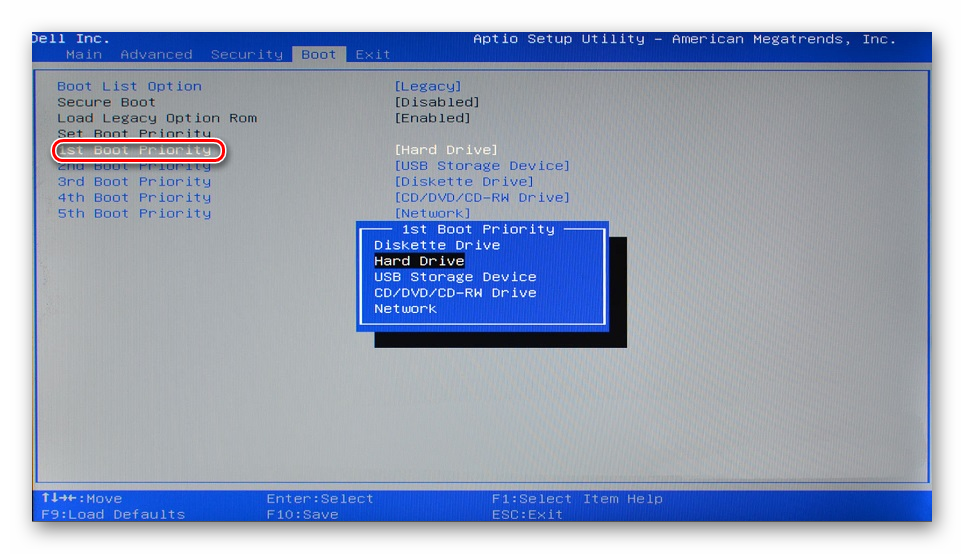Toggle Load Legacy Option Rom [Enabled] value
Screen dimensions: 964x554
432,118
